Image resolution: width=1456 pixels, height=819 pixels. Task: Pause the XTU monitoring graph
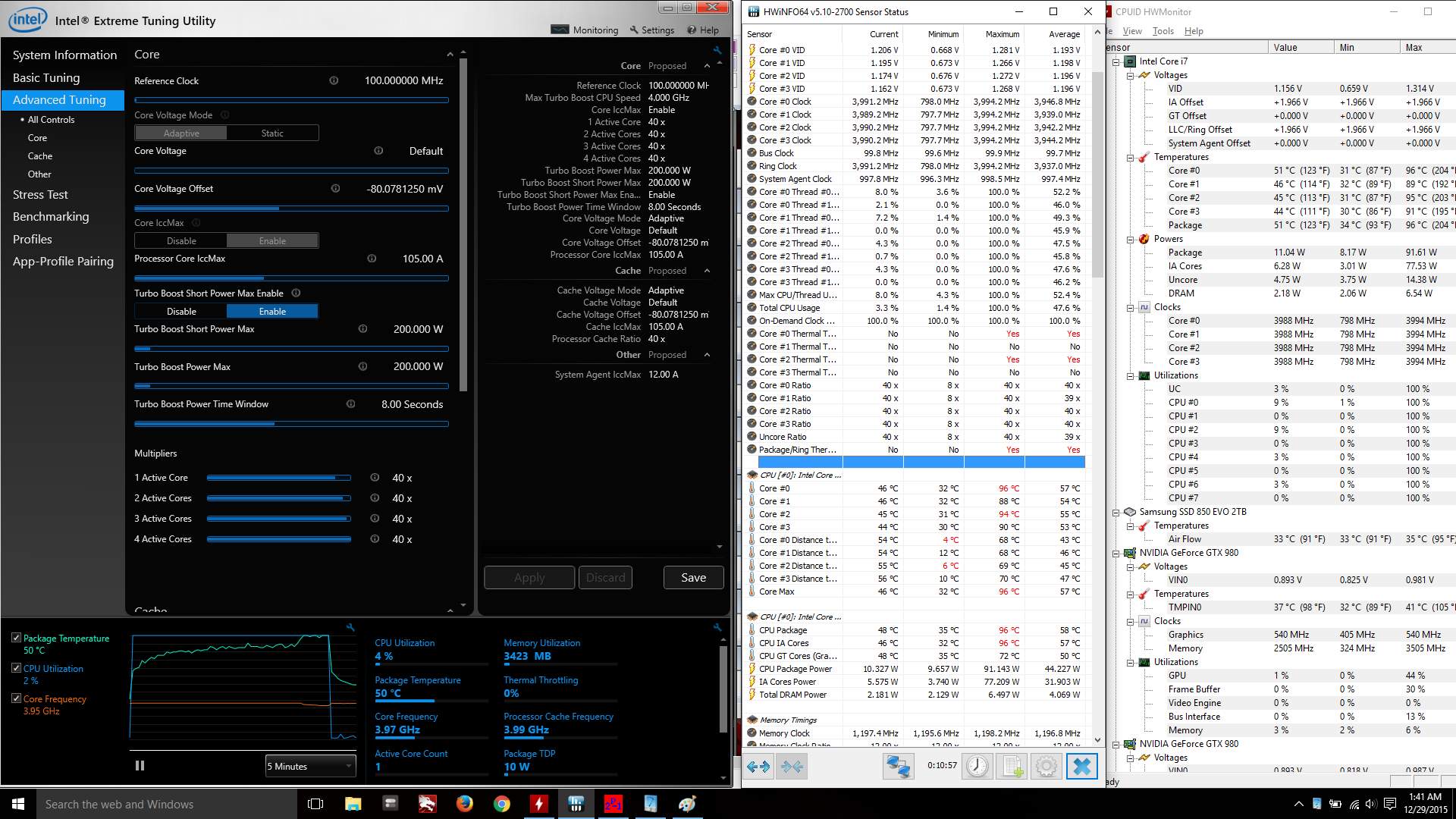[x=140, y=766]
